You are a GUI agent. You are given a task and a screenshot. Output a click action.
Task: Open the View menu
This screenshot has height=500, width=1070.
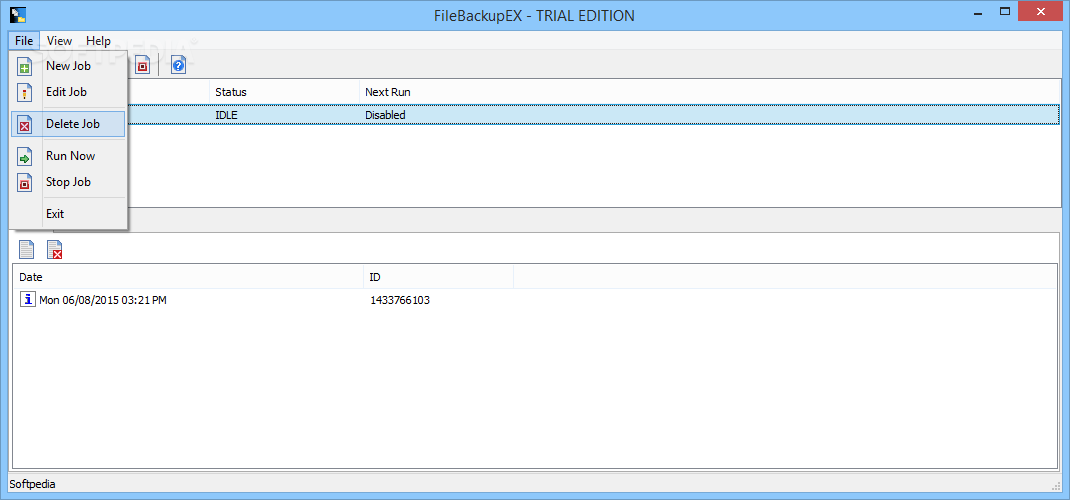pyautogui.click(x=59, y=41)
